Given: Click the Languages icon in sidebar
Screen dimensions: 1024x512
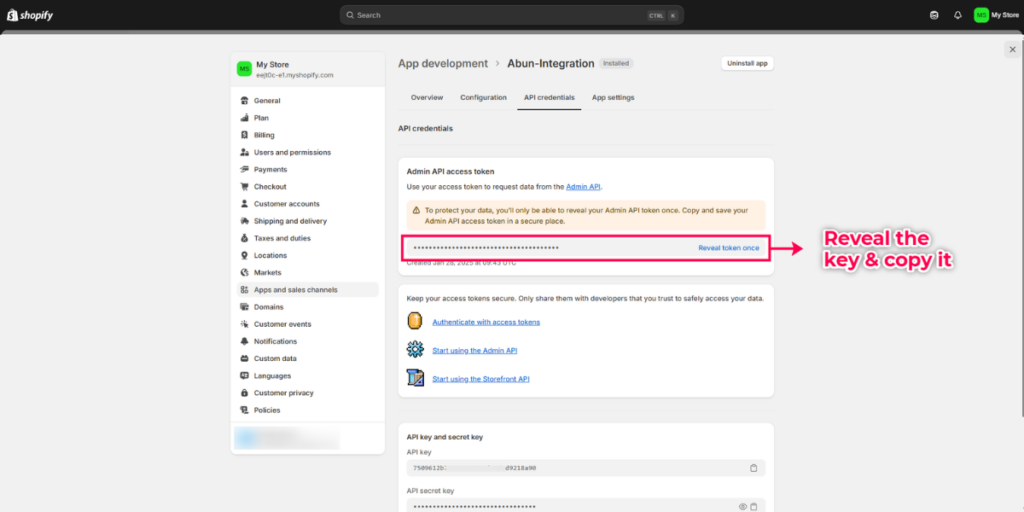Looking at the screenshot, I should (x=244, y=376).
